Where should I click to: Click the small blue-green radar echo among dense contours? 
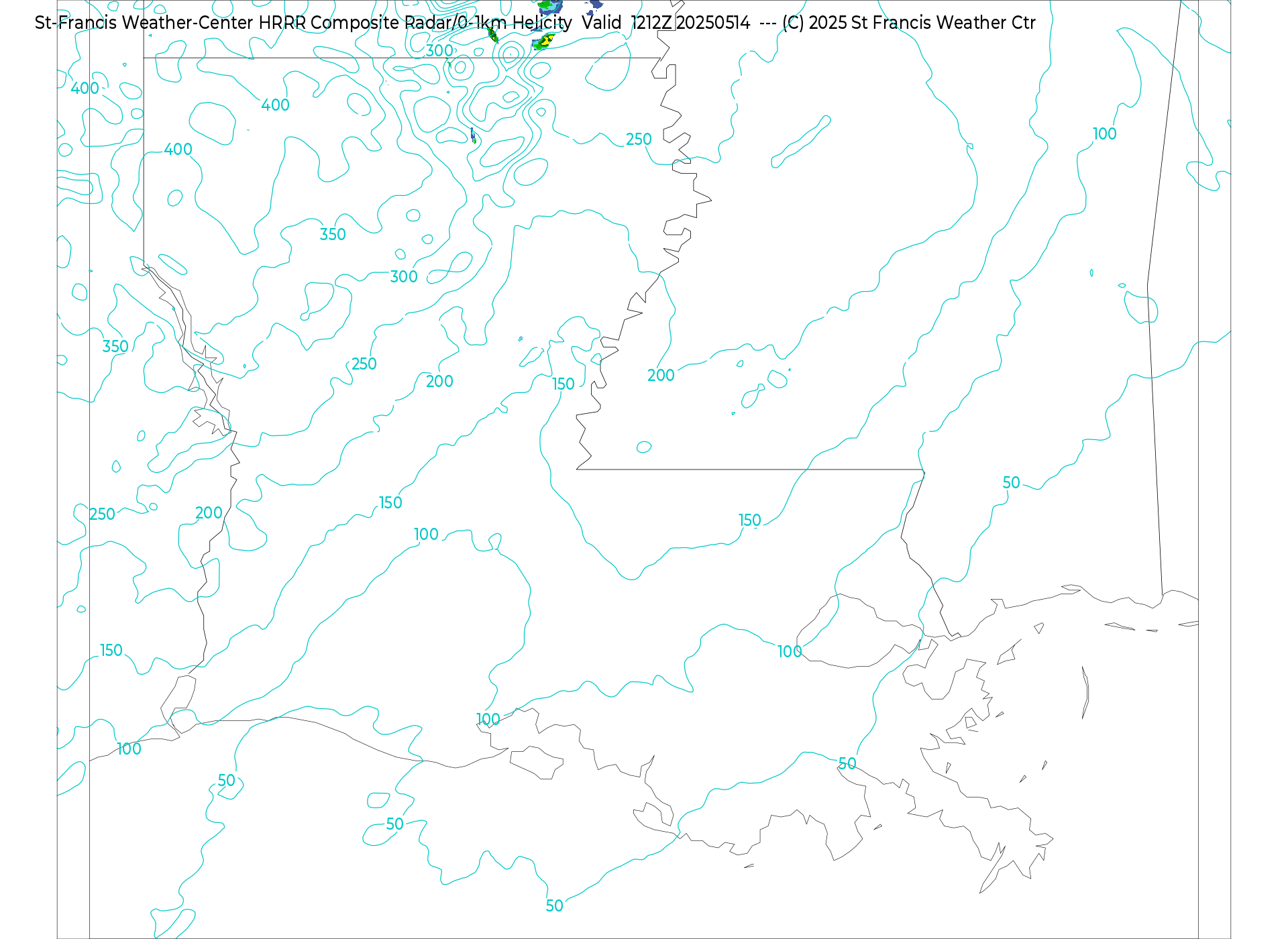tap(473, 135)
